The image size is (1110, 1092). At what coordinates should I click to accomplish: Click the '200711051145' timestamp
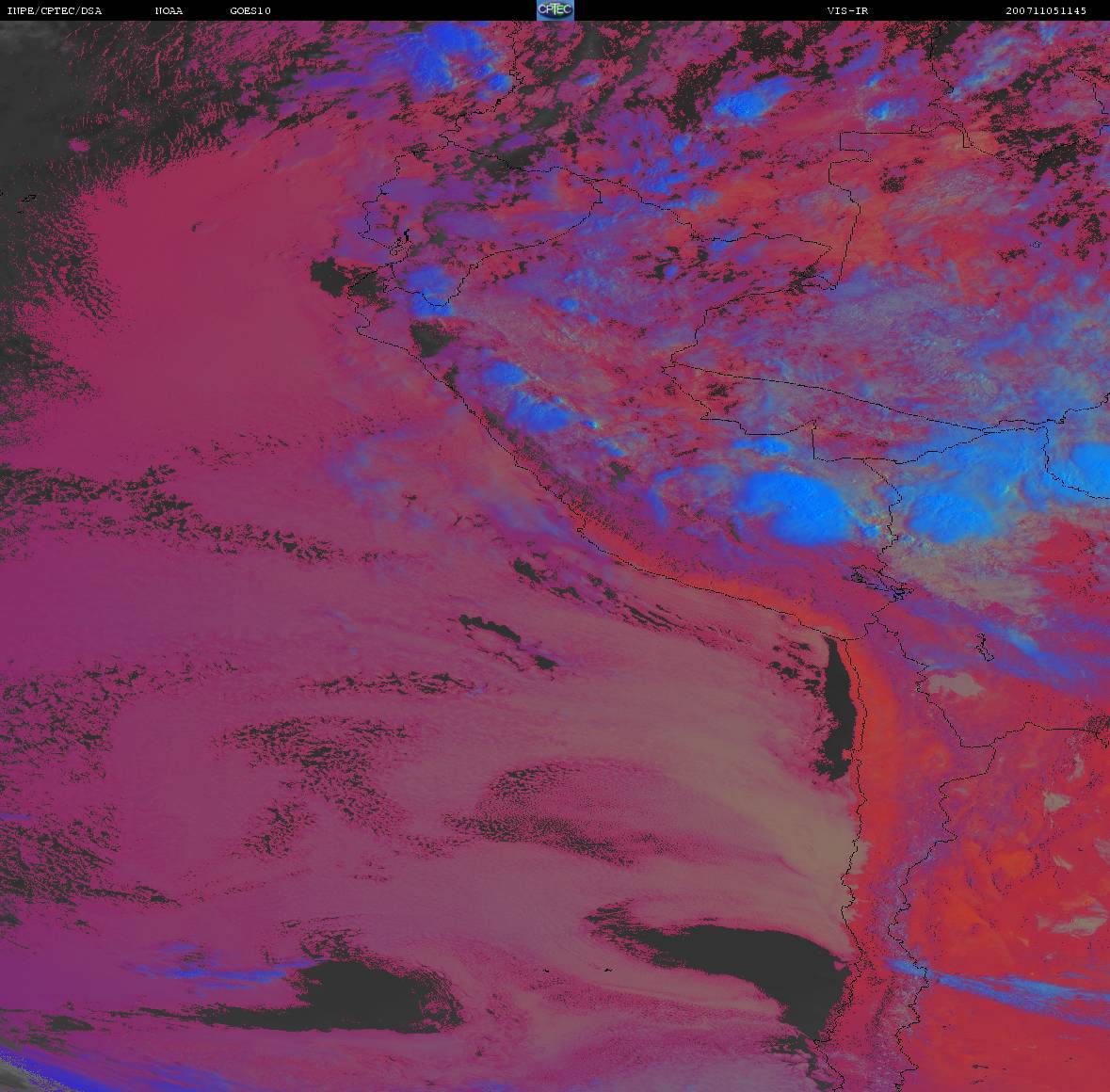[1046, 10]
